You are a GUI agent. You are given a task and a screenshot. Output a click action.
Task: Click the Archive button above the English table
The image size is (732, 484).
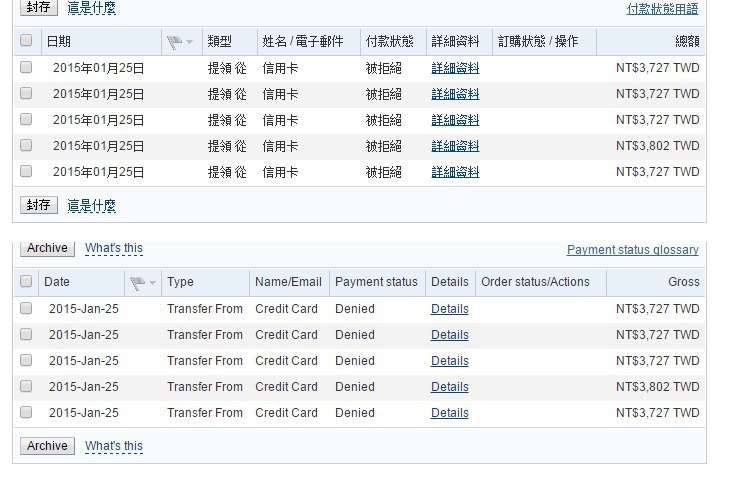[x=47, y=248]
